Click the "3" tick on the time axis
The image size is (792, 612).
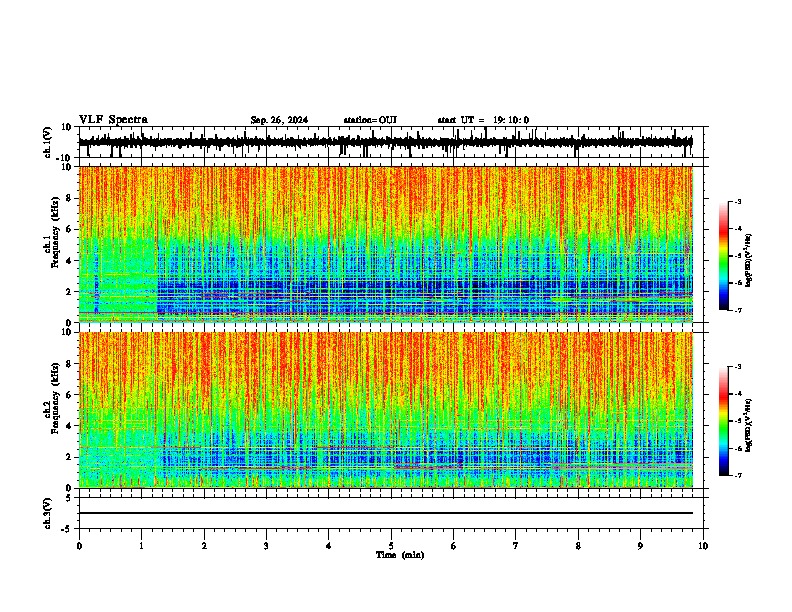point(266,546)
